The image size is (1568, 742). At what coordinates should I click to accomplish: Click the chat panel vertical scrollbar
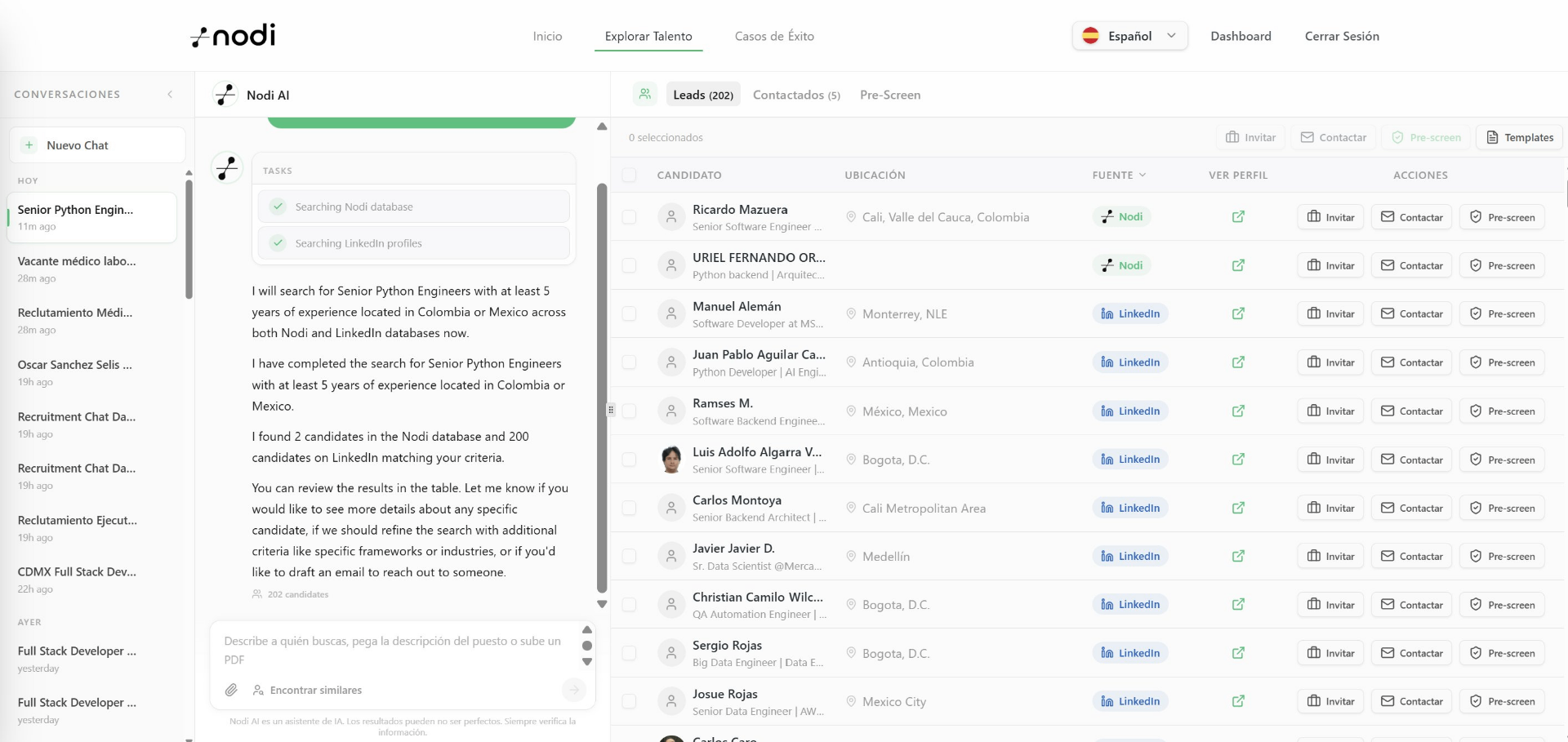coord(602,387)
